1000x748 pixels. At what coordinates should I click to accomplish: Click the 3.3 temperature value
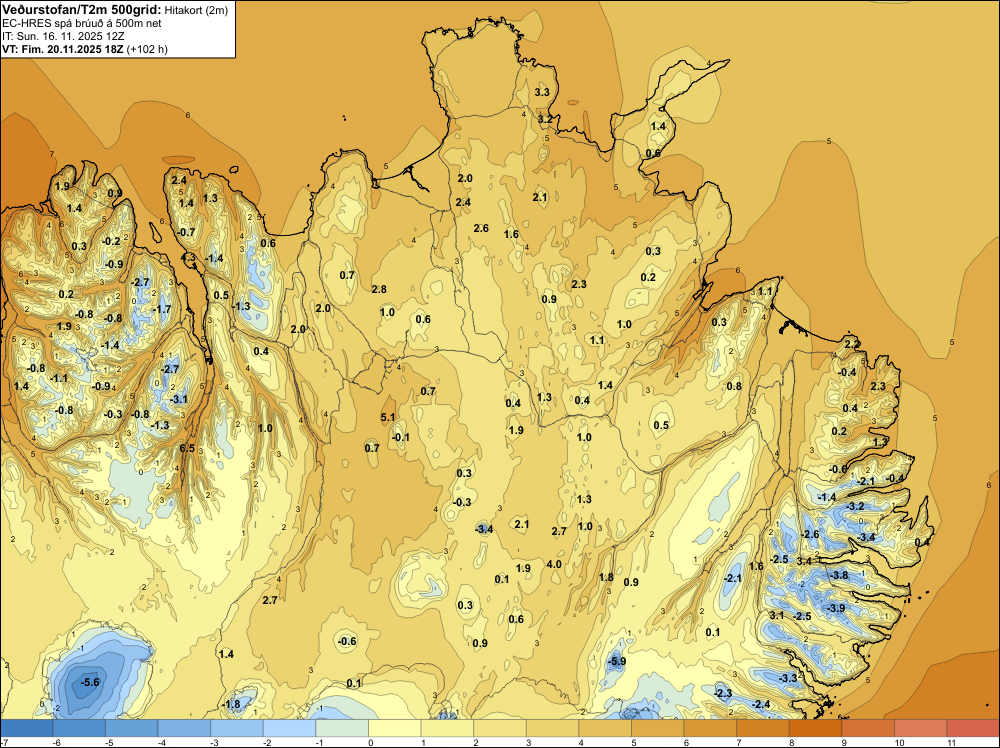point(541,92)
